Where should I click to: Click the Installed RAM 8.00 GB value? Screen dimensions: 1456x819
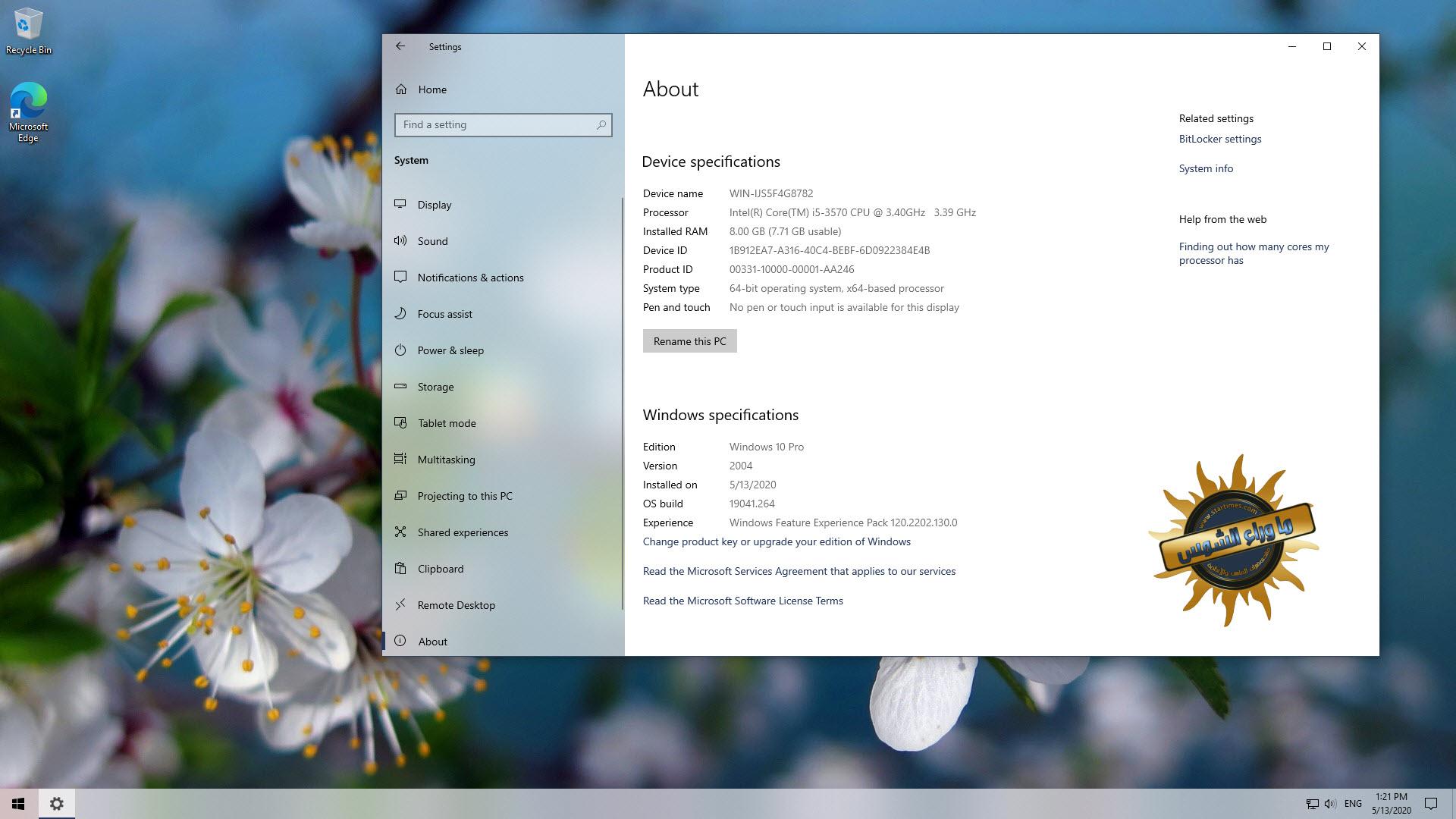coord(785,231)
